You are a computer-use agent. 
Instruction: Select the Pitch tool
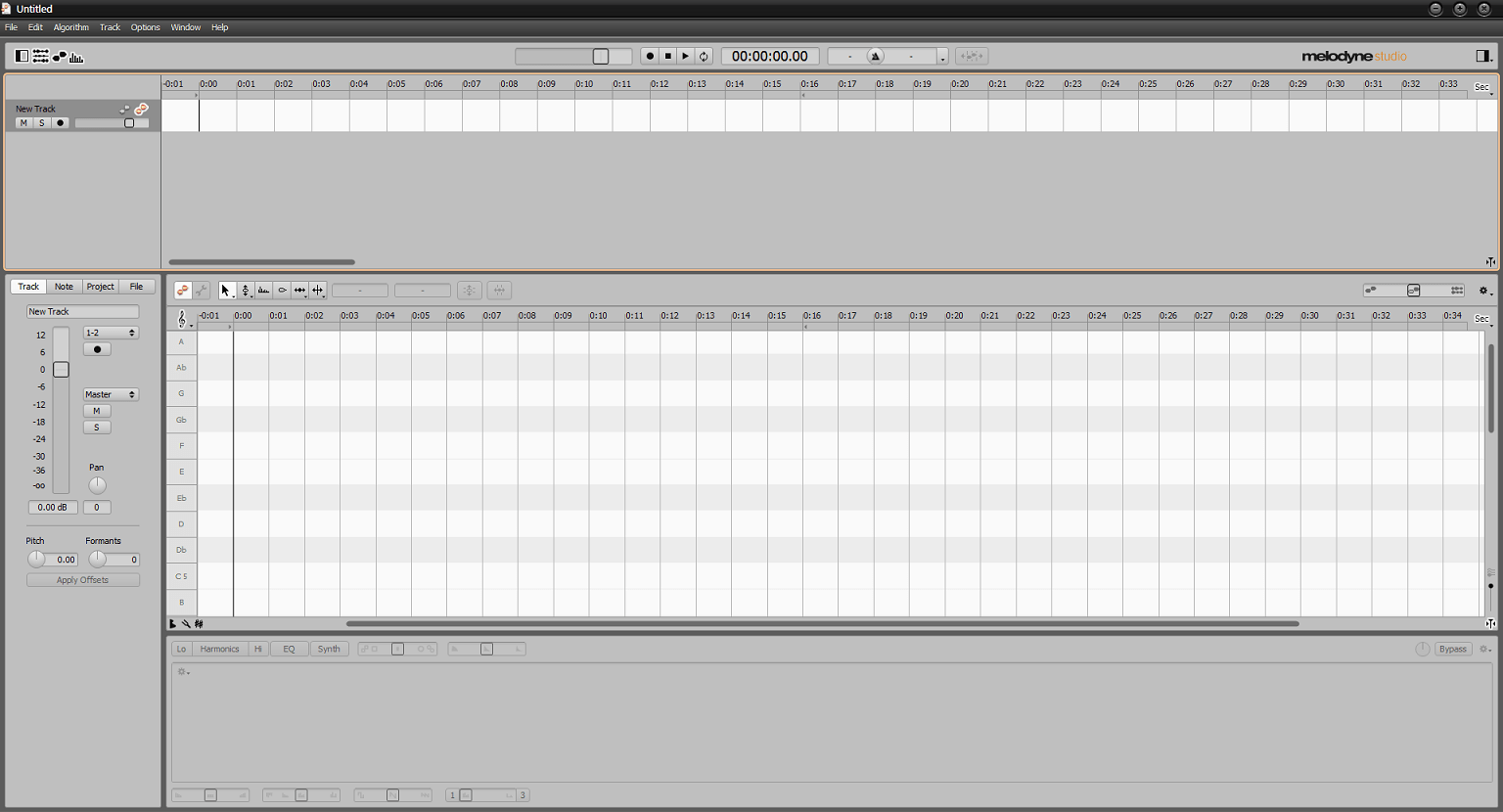246,291
